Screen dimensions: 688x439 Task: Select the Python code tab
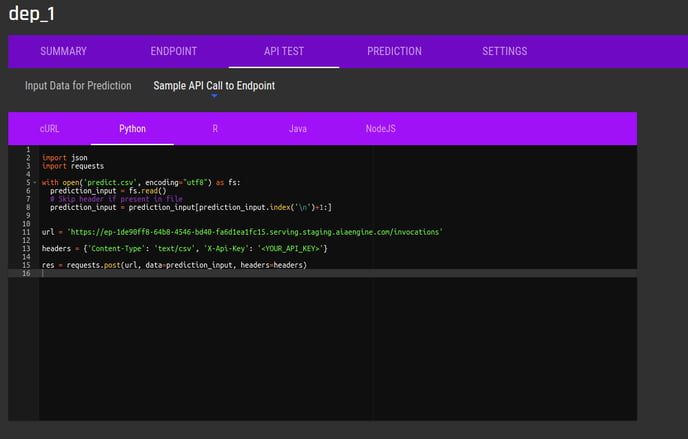(133, 128)
